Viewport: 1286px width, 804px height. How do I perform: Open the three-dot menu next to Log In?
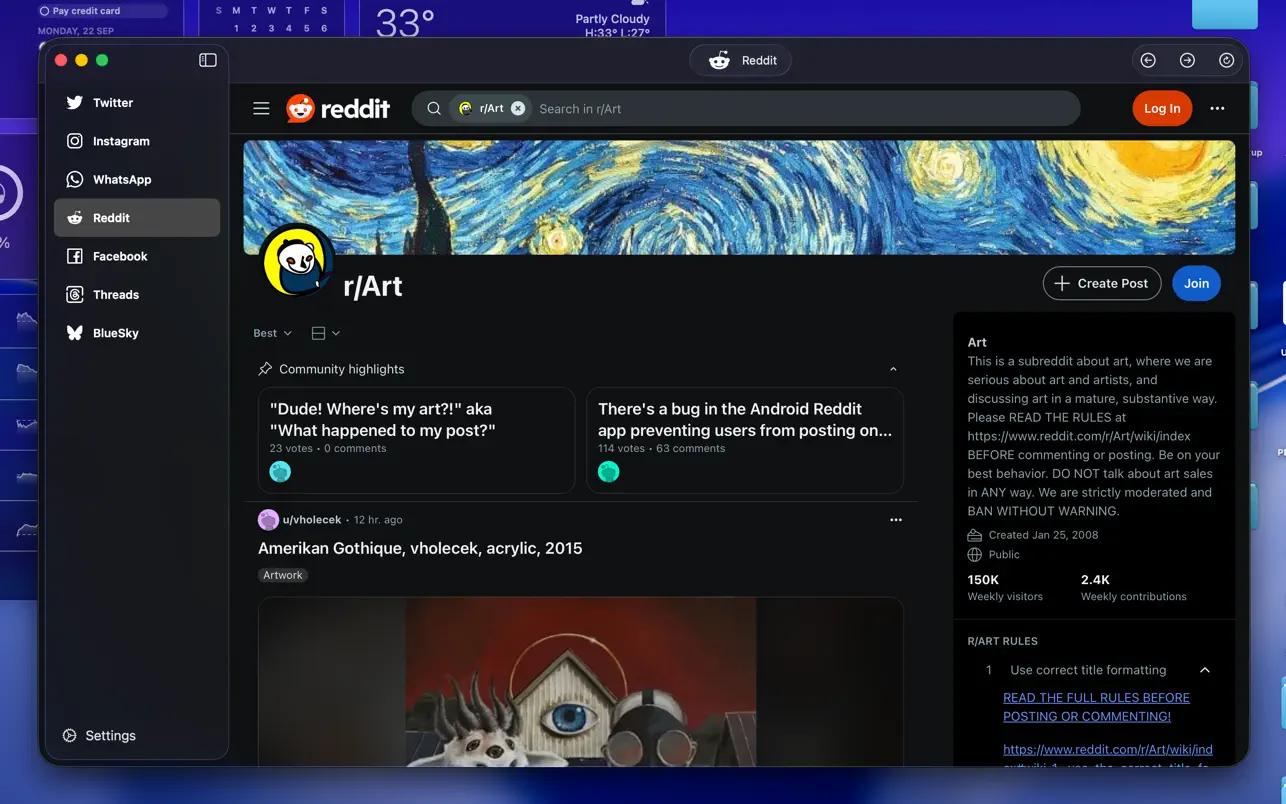click(1217, 108)
